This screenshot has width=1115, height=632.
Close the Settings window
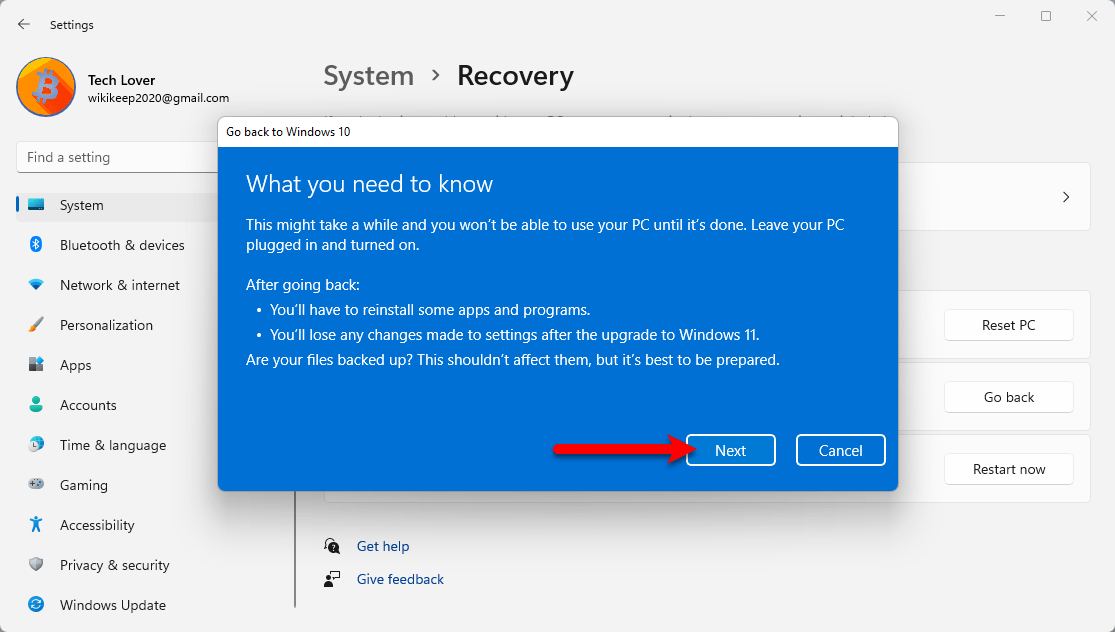pyautogui.click(x=1092, y=16)
